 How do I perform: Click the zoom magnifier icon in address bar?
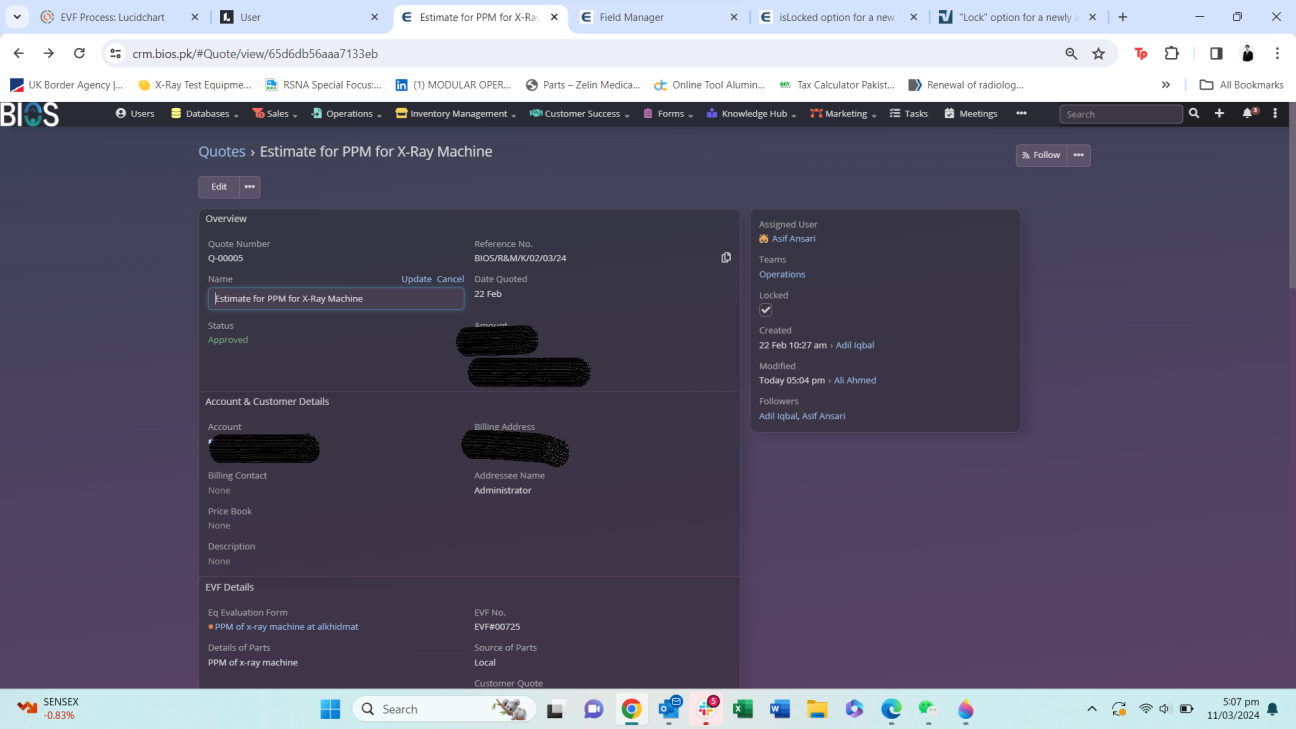[1071, 53]
